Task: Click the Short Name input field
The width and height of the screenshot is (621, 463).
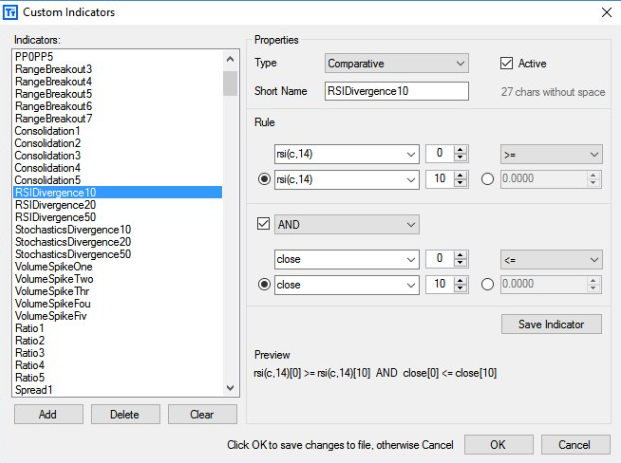Action: pos(396,91)
